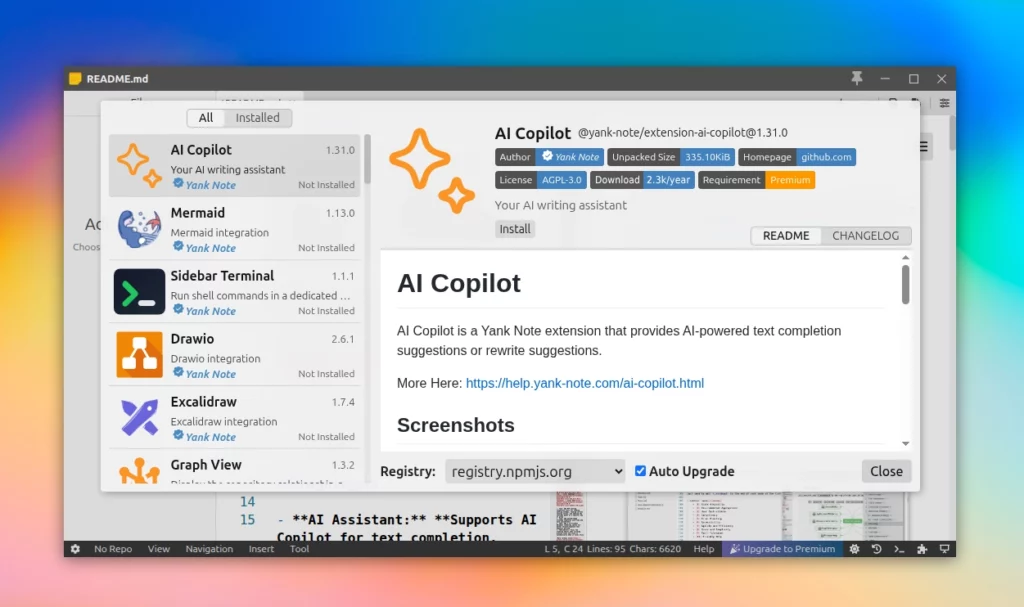Open the hamburger outline menu behind the dialog
This screenshot has width=1024, height=607.
[x=923, y=146]
